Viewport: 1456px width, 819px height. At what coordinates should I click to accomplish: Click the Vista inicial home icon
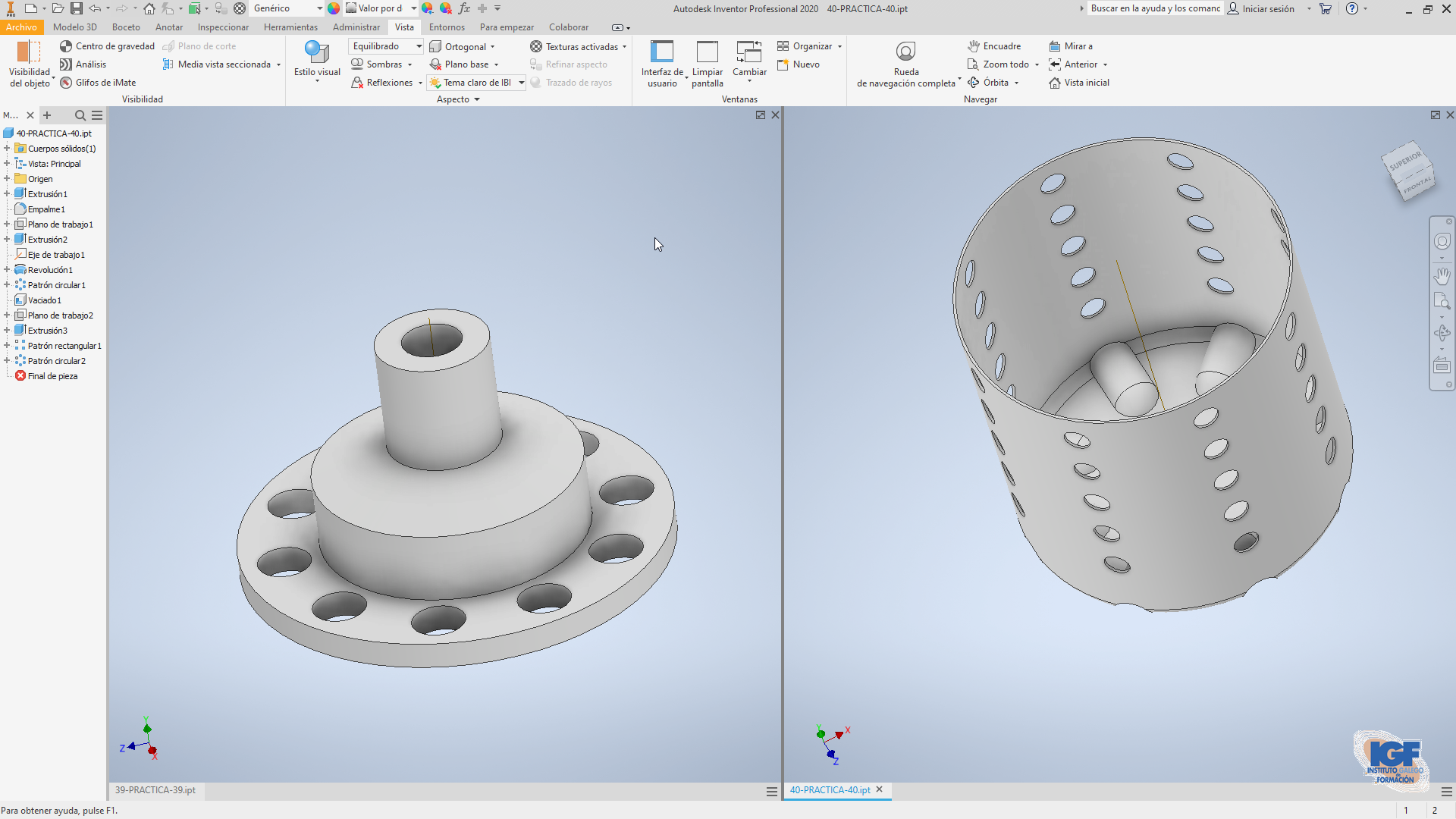(x=1053, y=83)
